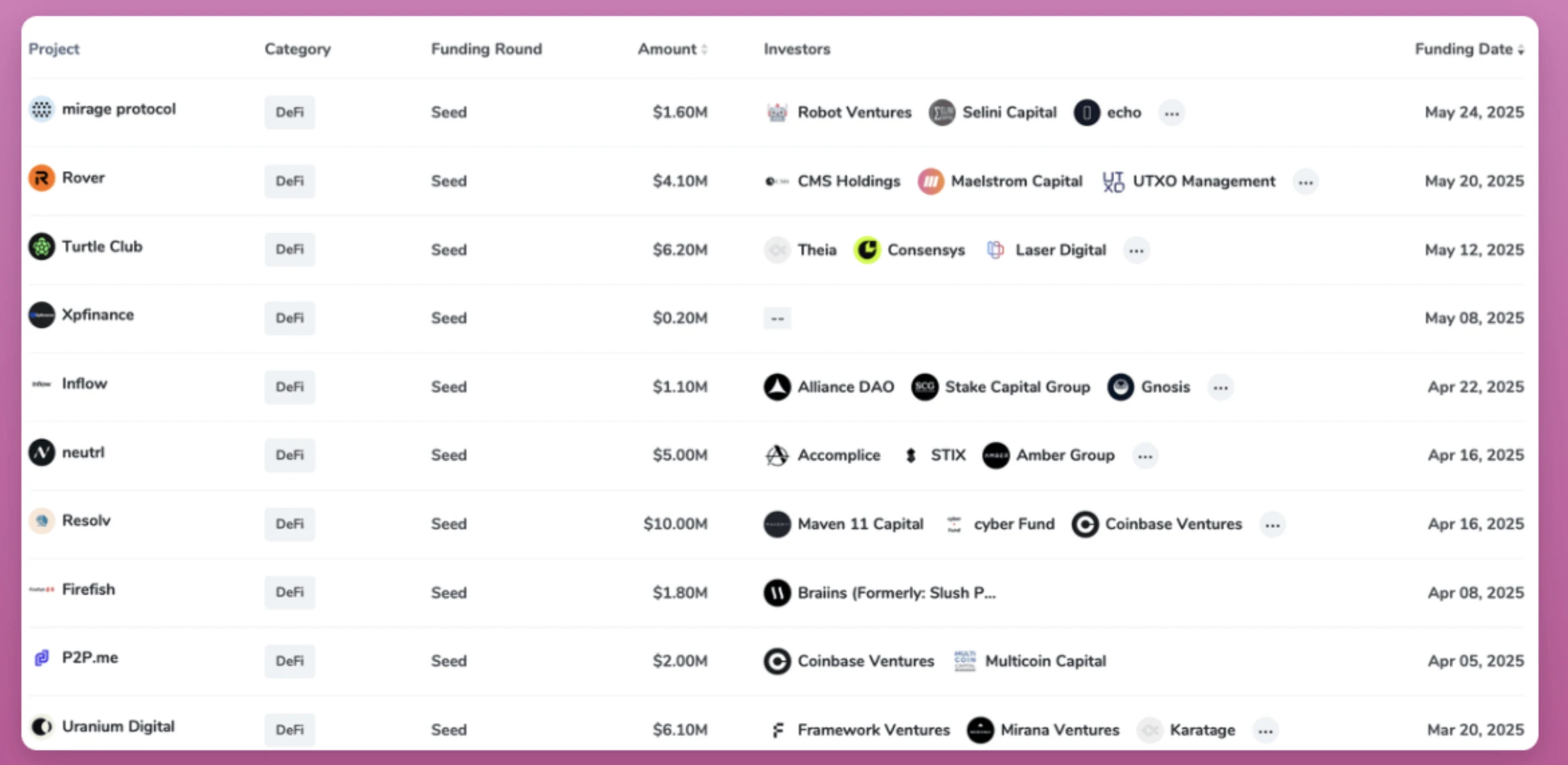Click the Coinbase Ventures icon in Resolv row
1568x765 pixels.
coord(1085,525)
